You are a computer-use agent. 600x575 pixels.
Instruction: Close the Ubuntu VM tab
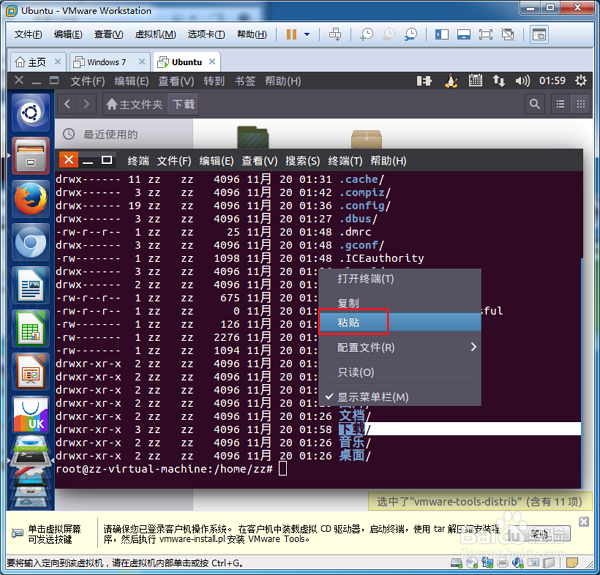point(212,62)
